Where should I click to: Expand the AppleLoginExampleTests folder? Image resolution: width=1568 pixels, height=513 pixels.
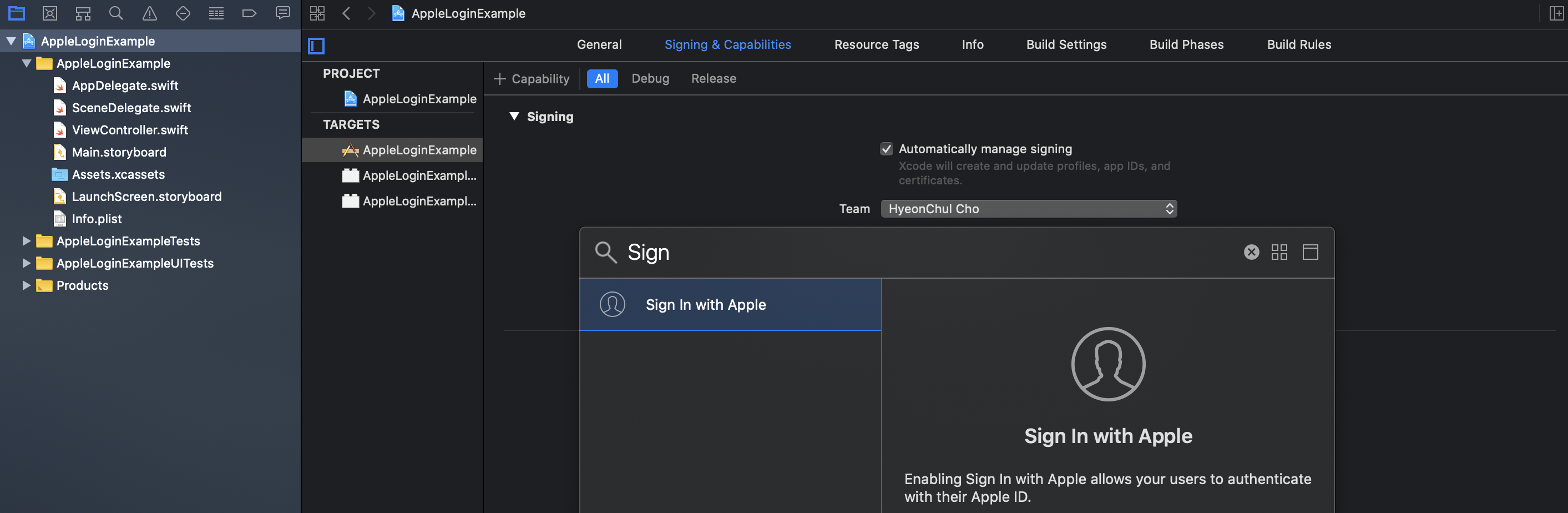click(x=26, y=240)
